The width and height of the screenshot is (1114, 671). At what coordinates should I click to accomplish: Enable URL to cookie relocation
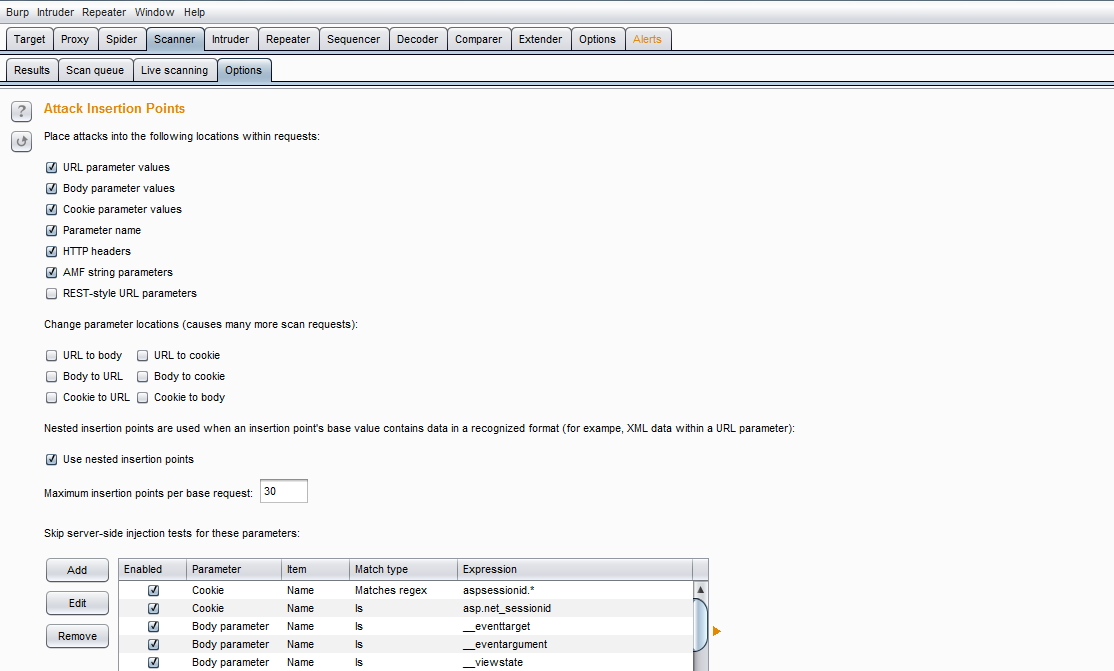coord(142,355)
